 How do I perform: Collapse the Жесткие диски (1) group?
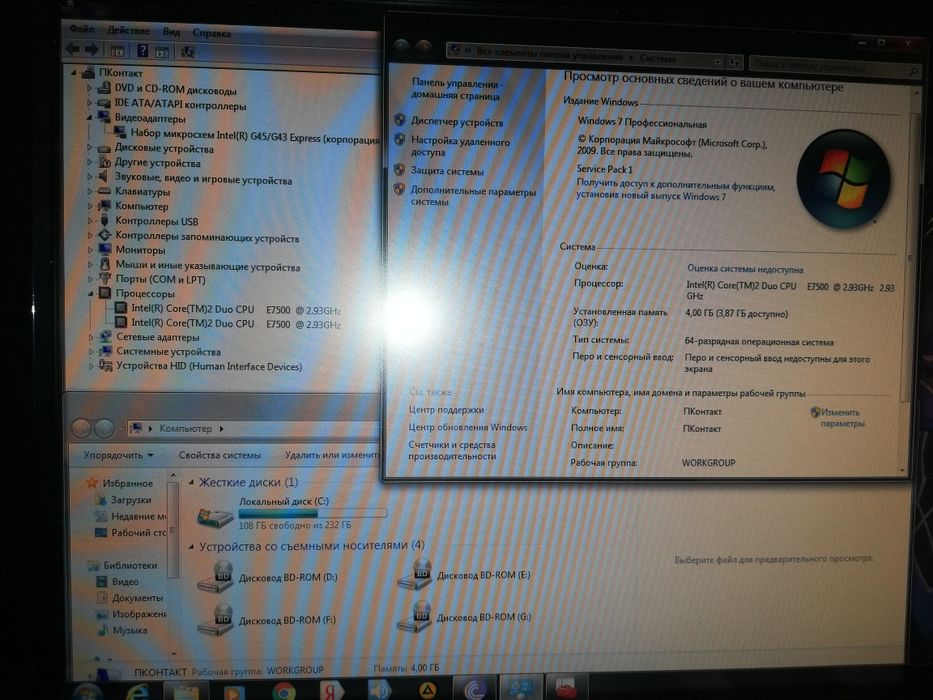tap(191, 482)
